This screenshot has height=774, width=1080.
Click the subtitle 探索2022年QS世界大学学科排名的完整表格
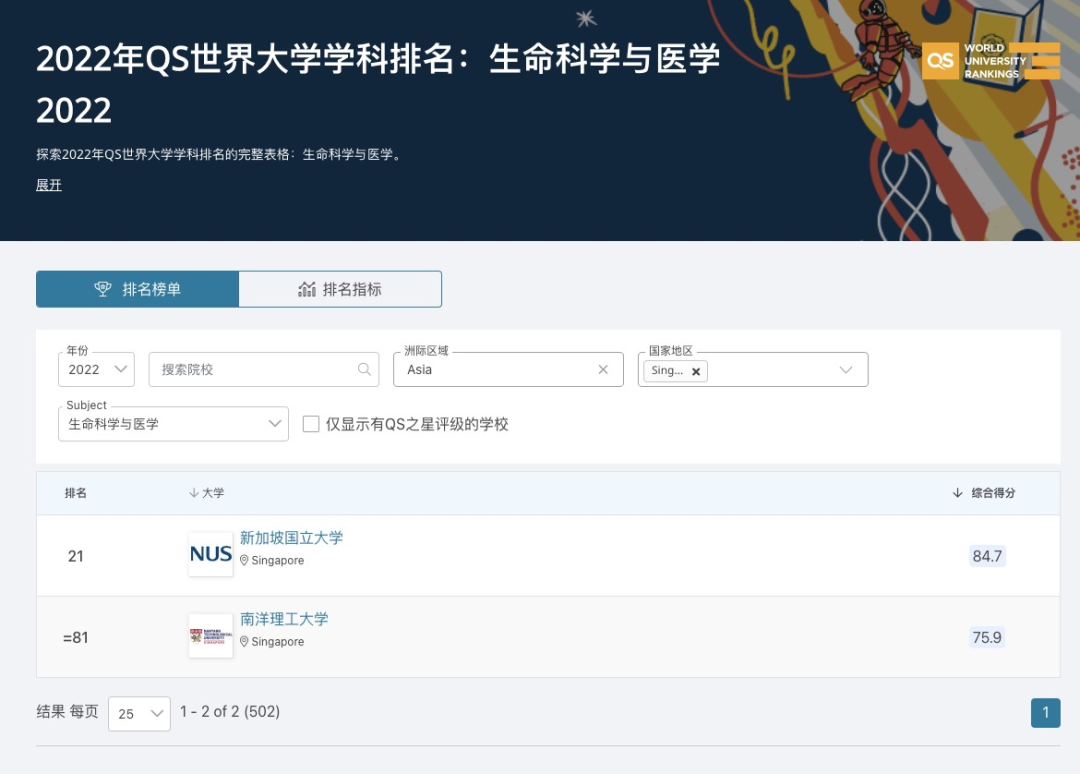(219, 154)
